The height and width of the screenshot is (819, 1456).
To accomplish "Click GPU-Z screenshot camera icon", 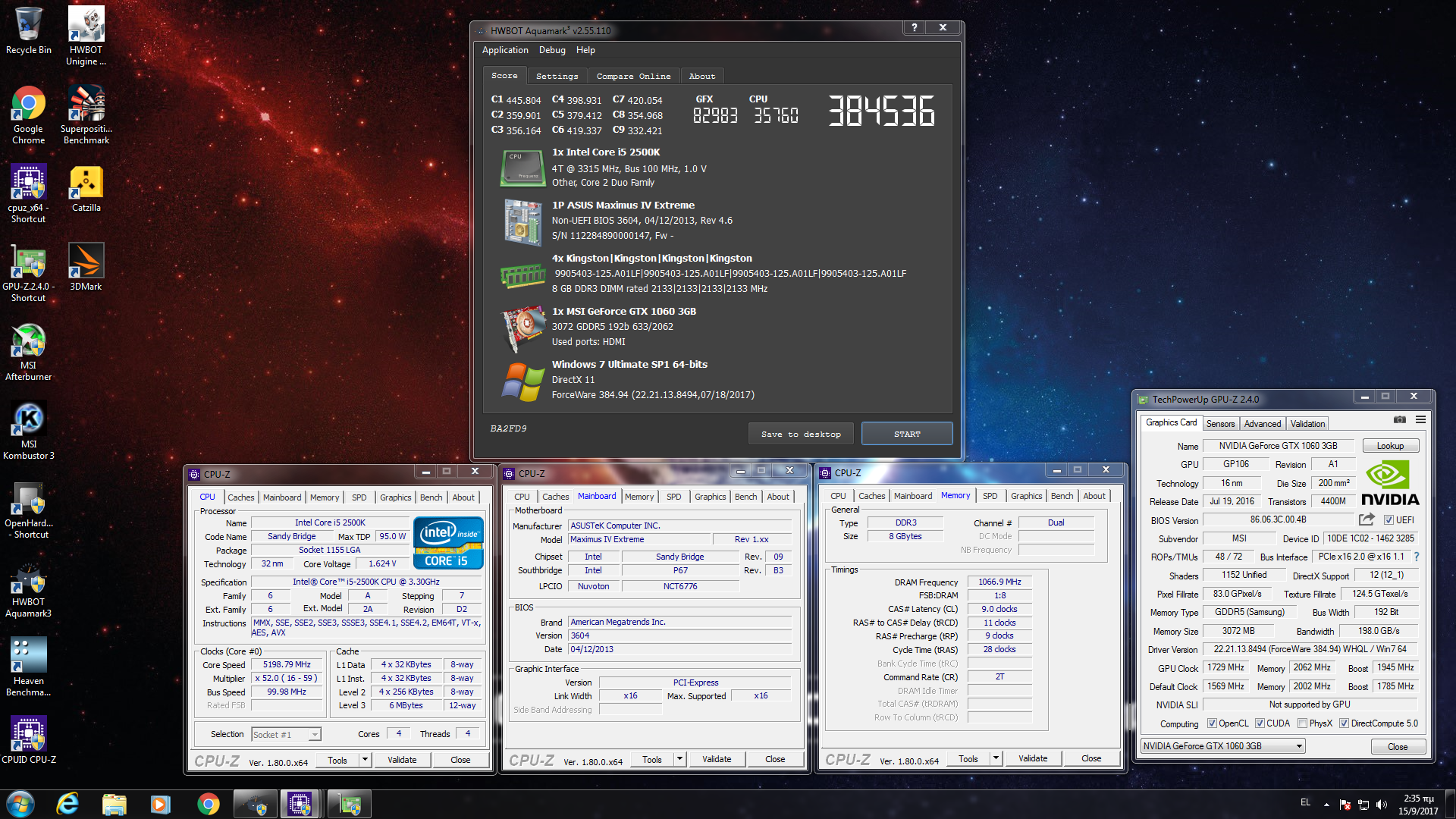I will coord(1399,419).
